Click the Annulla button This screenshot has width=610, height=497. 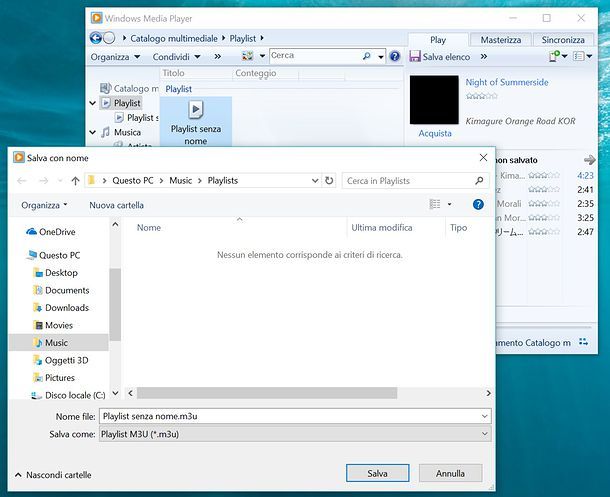tap(450, 473)
